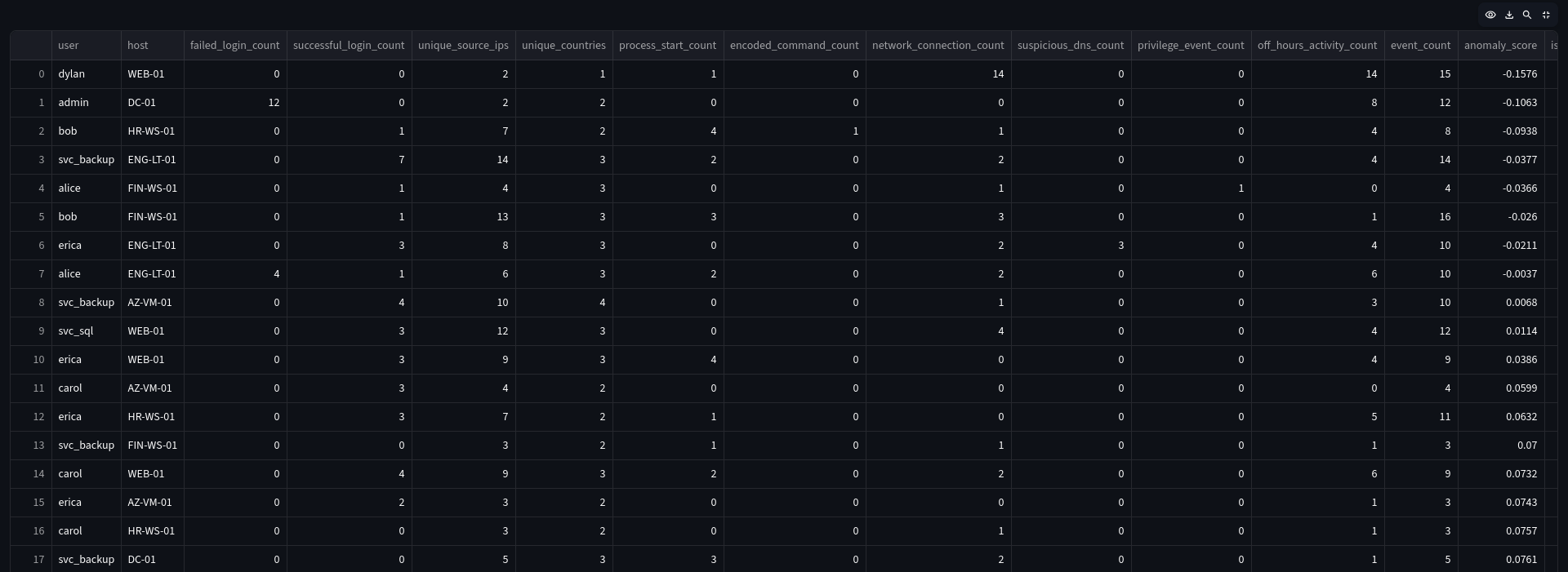
Task: Open the show/hide columns eye icon
Action: coord(1490,15)
